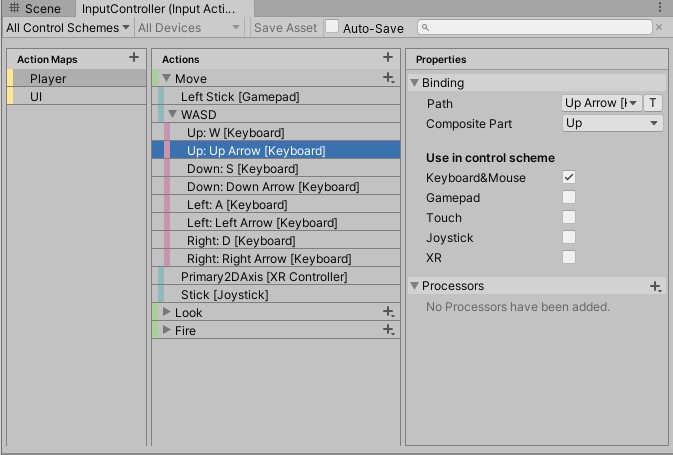Open the All Devices dropdown
The height and width of the screenshot is (455, 673).
(188, 28)
